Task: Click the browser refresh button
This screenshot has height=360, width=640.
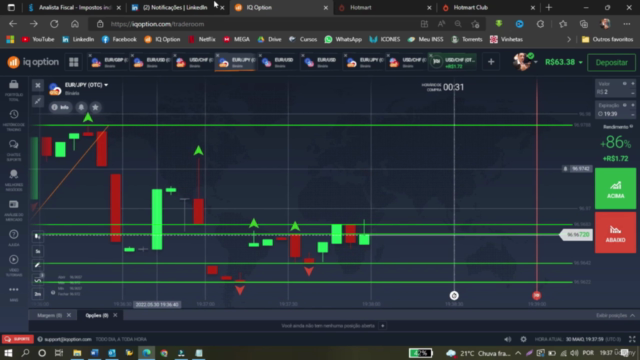Action: 54,24
